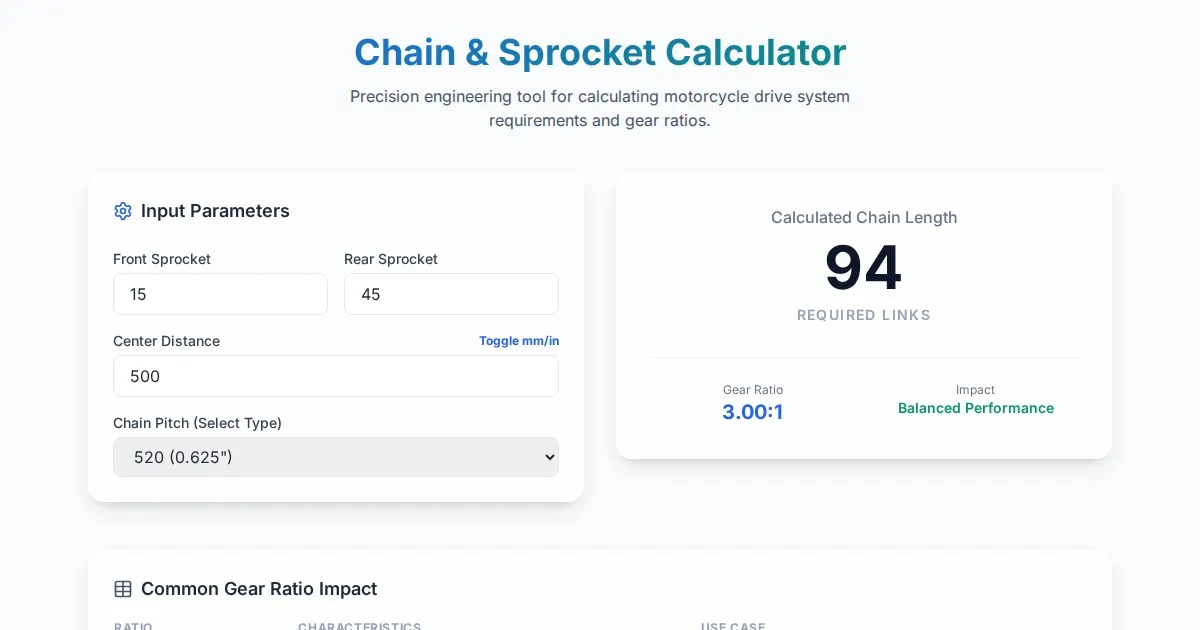The height and width of the screenshot is (630, 1200).
Task: Click the Rear Sprocket field showing 45
Action: [x=451, y=294]
